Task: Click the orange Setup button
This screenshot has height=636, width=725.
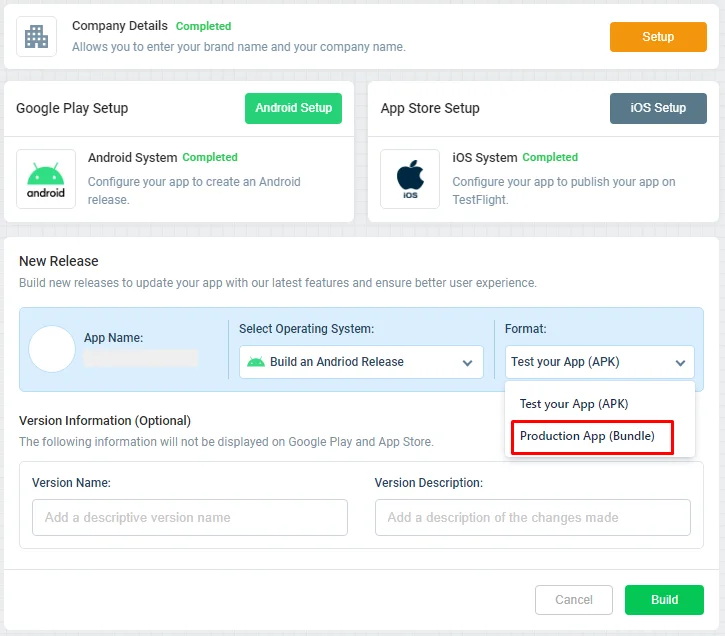Action: click(x=658, y=37)
